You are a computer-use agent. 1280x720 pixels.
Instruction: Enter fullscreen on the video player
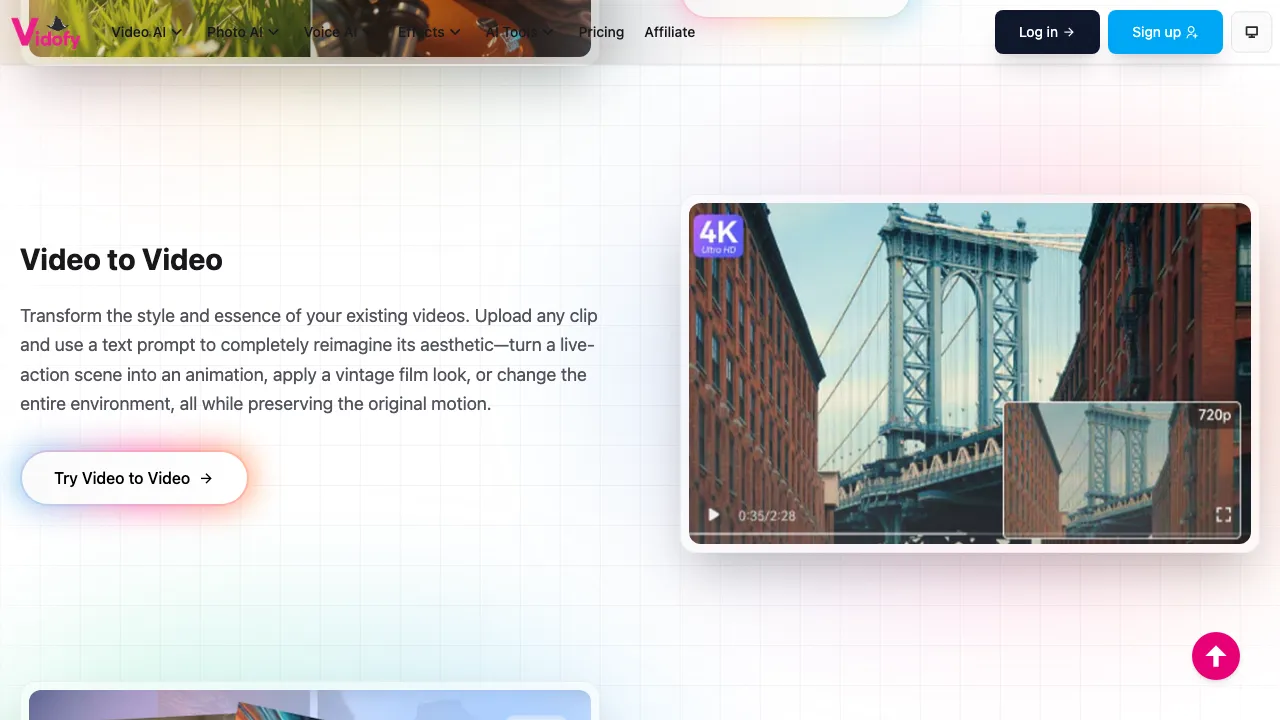(1224, 514)
